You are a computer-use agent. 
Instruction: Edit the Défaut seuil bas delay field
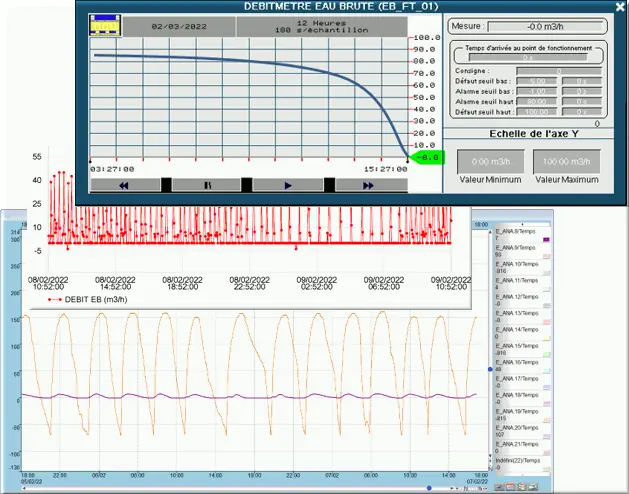pos(582,81)
